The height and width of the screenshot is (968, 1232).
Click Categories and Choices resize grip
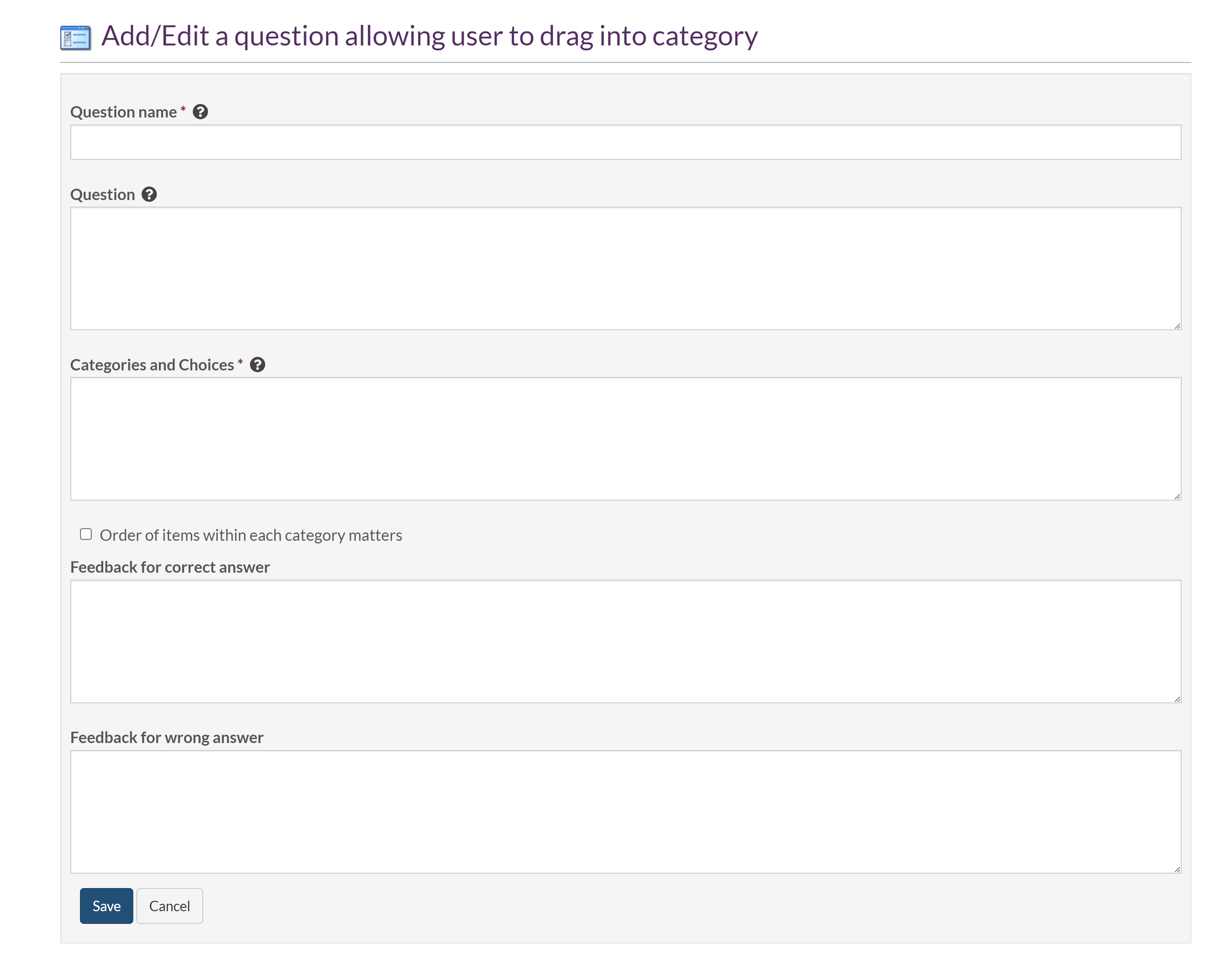(1177, 497)
